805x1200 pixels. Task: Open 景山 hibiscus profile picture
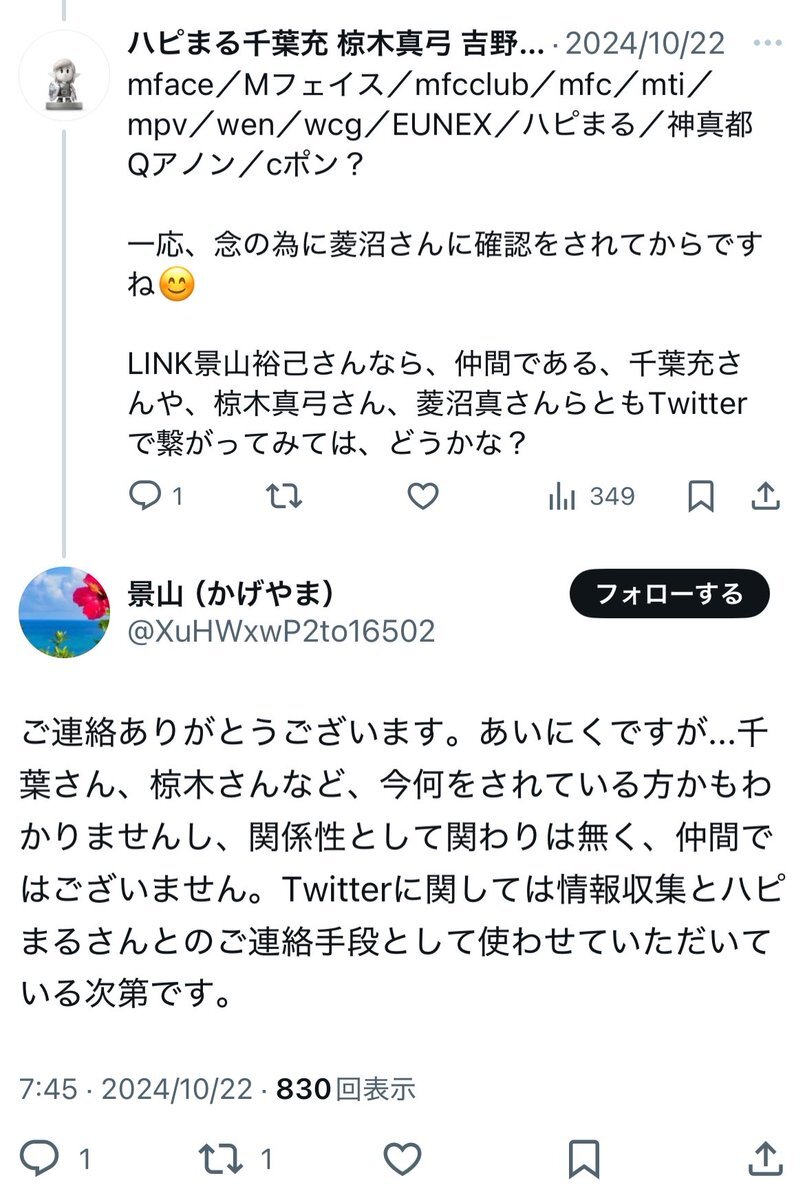click(x=64, y=612)
